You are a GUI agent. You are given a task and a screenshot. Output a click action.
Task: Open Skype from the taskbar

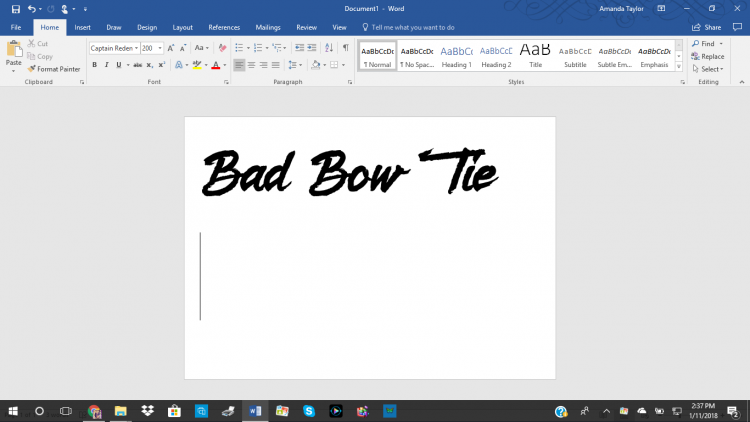[309, 411]
